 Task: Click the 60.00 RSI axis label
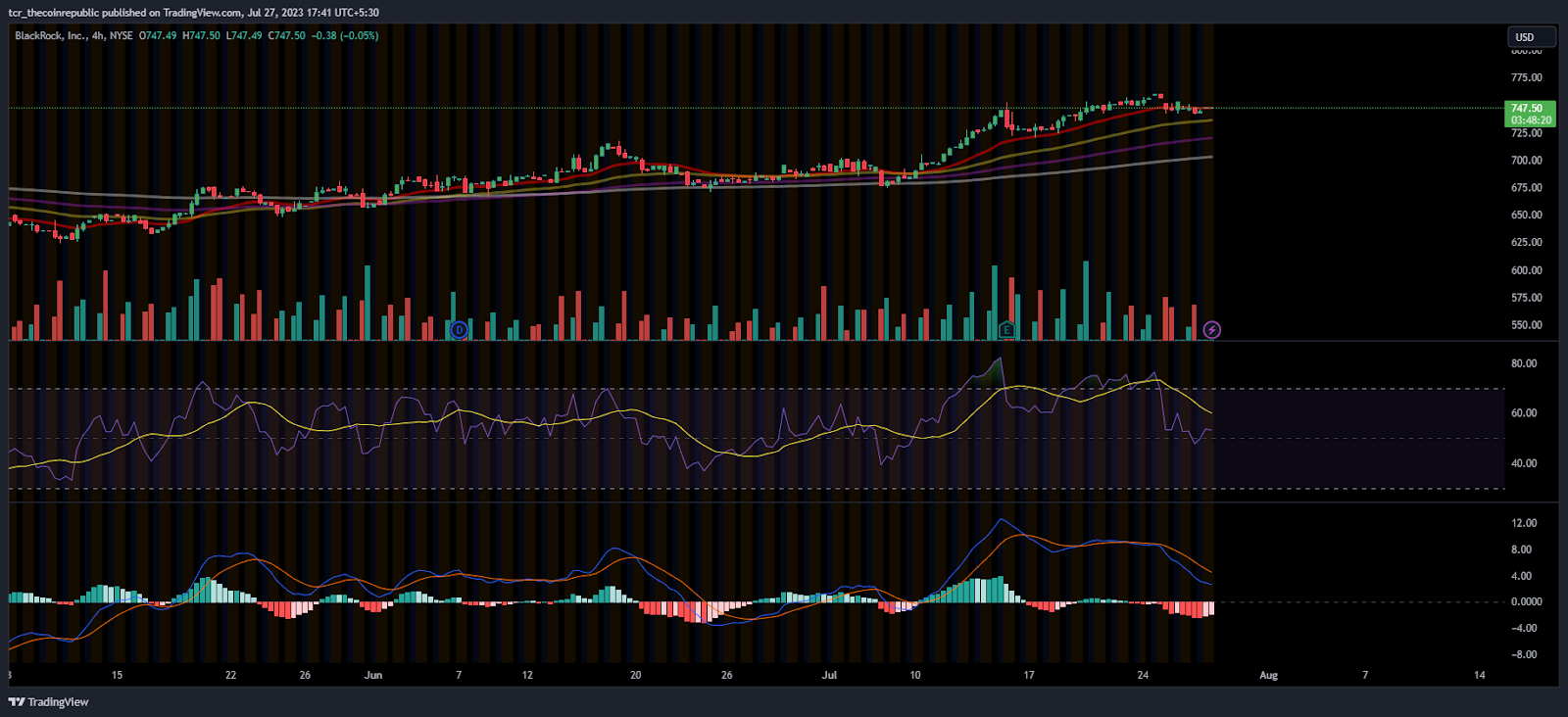point(1524,413)
